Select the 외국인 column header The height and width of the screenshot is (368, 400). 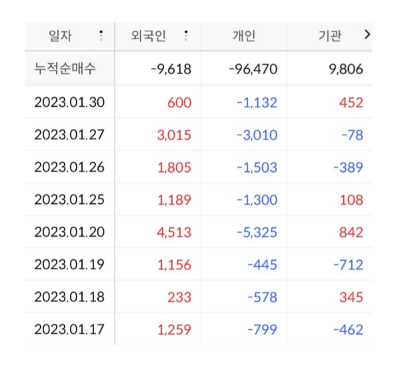coord(148,36)
